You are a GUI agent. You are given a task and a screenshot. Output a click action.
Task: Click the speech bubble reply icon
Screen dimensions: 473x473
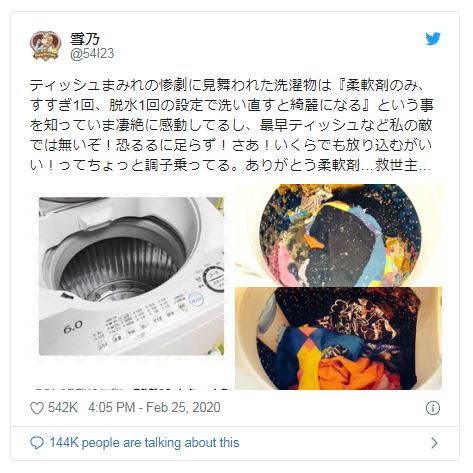click(37, 443)
